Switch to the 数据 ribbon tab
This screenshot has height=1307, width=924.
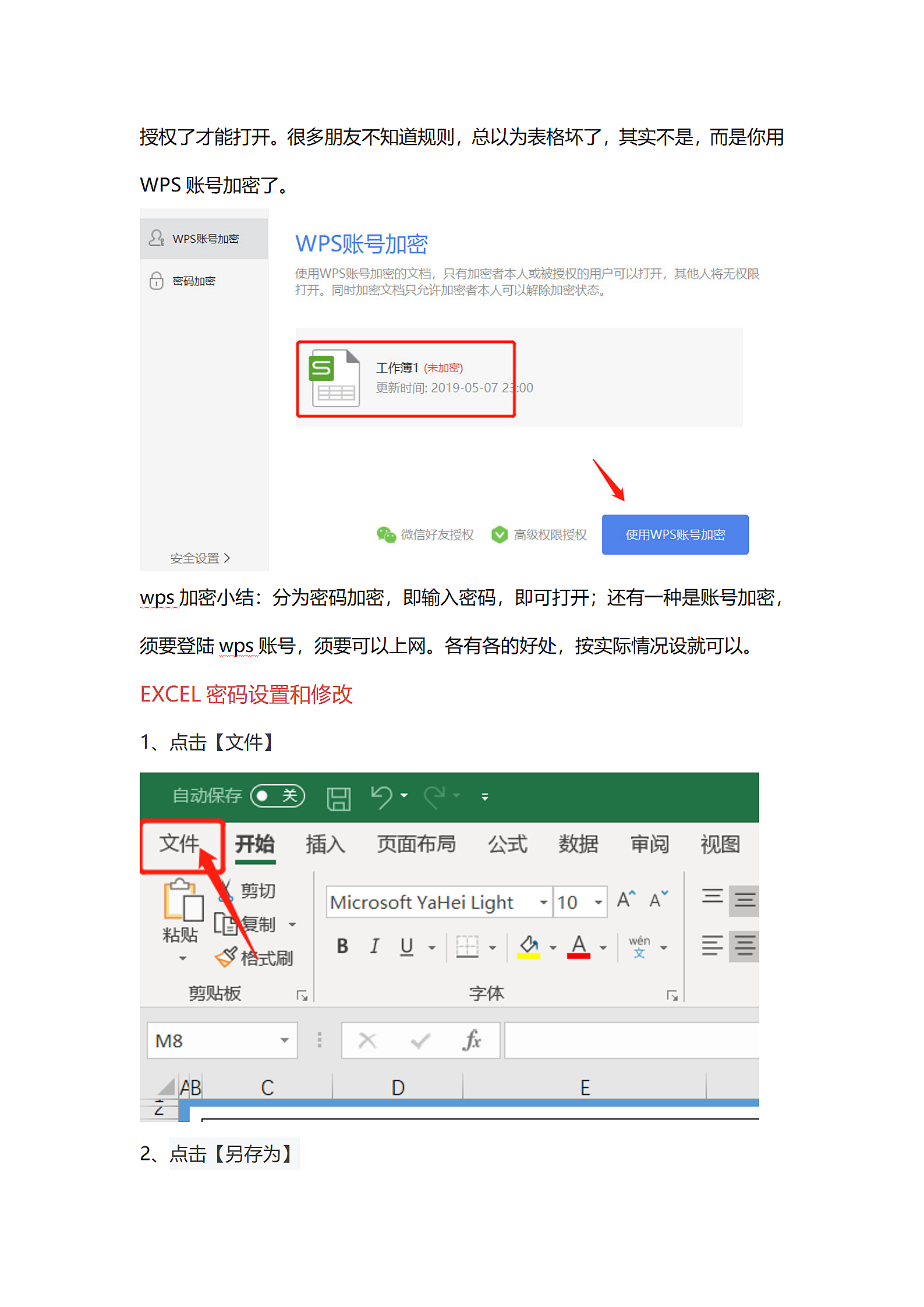point(578,844)
